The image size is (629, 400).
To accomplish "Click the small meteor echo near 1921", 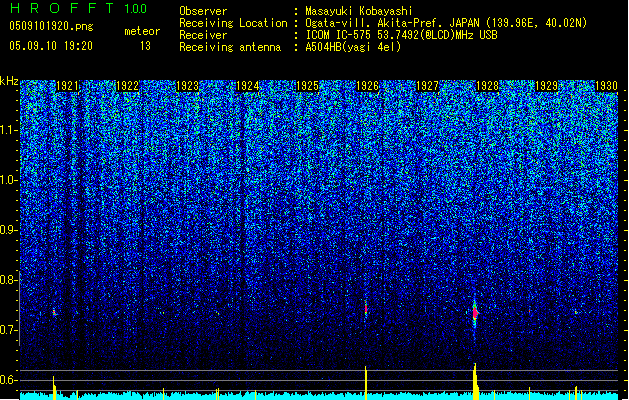I will (54, 313).
